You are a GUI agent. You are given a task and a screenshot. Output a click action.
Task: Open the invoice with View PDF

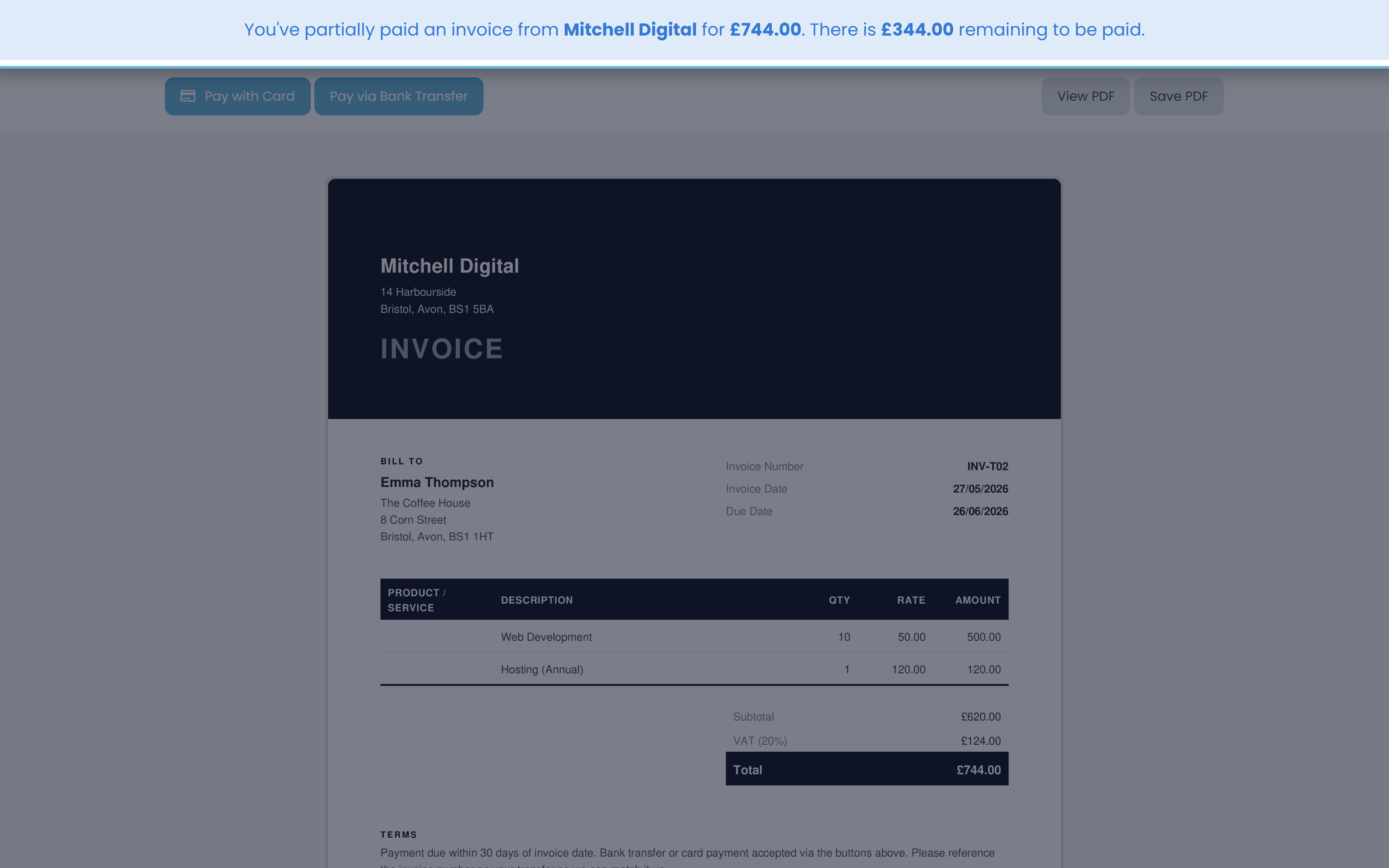1085,96
